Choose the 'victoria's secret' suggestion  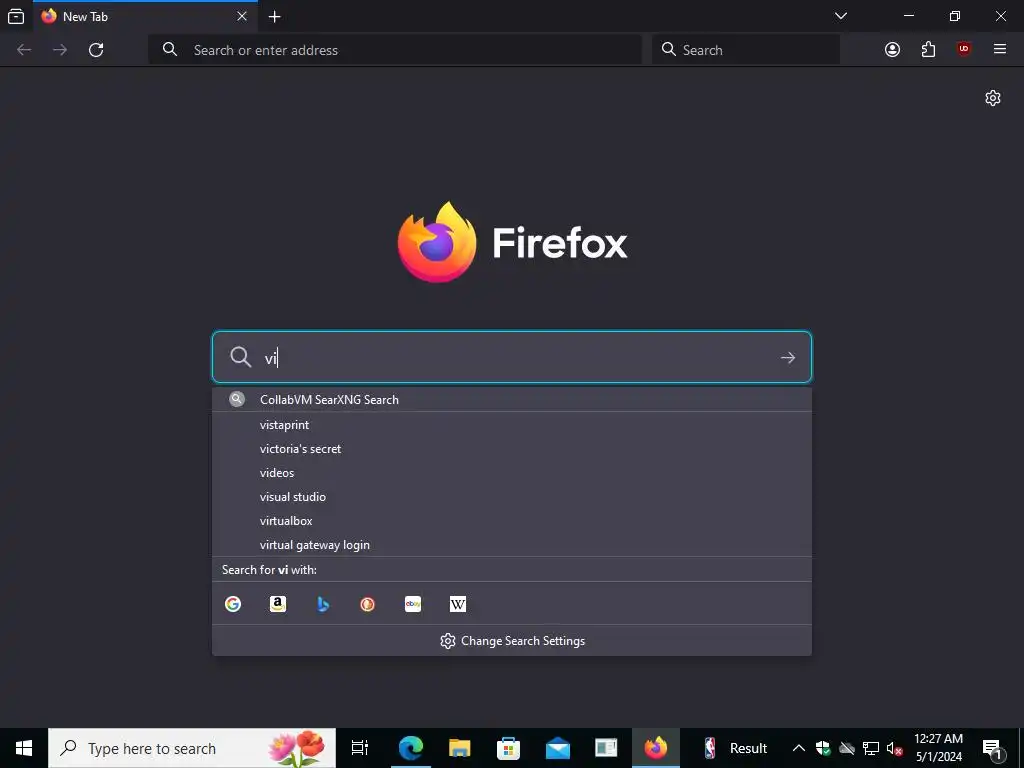(x=512, y=449)
